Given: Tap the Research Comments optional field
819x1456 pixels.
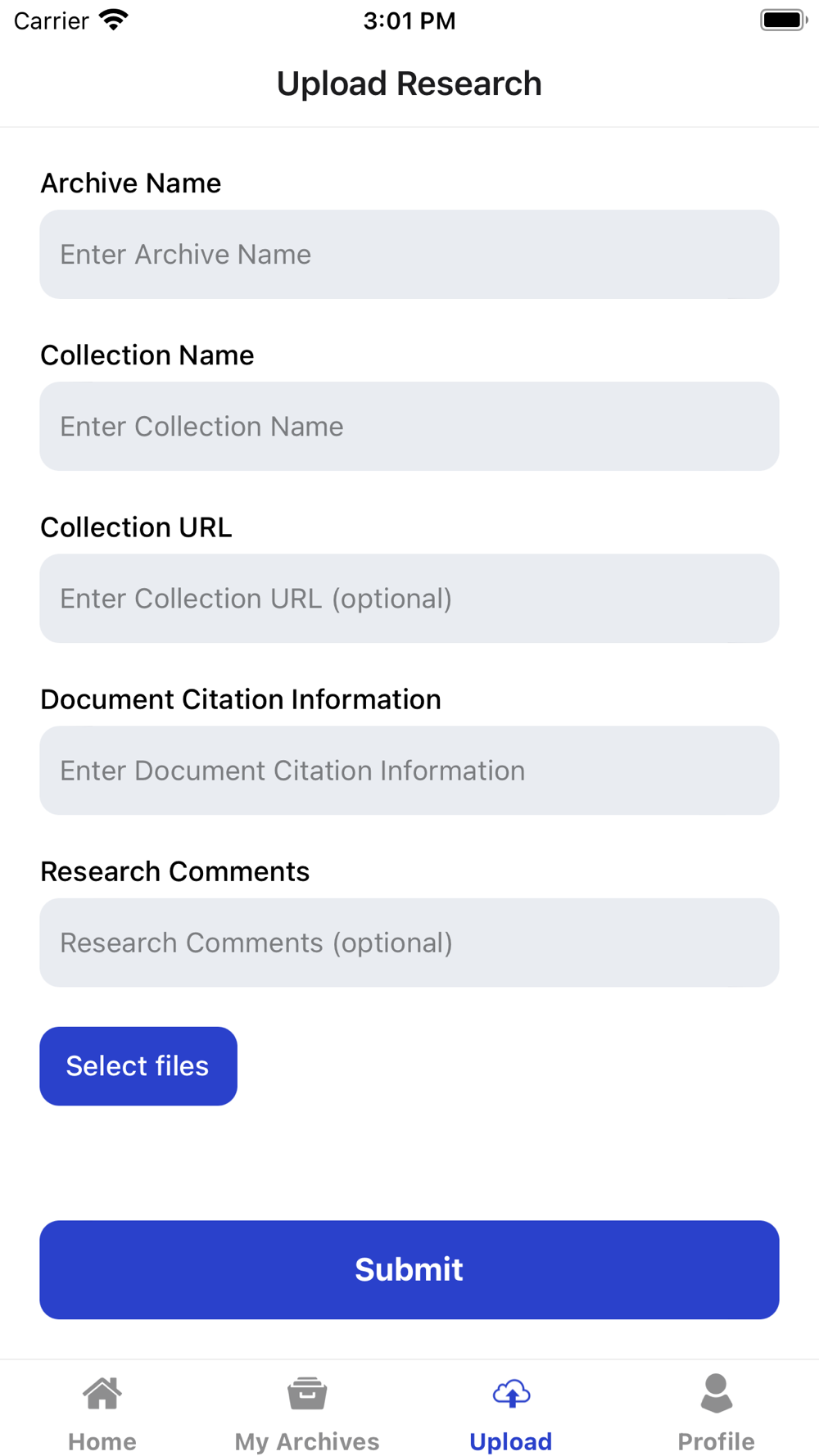Looking at the screenshot, I should pyautogui.click(x=409, y=943).
